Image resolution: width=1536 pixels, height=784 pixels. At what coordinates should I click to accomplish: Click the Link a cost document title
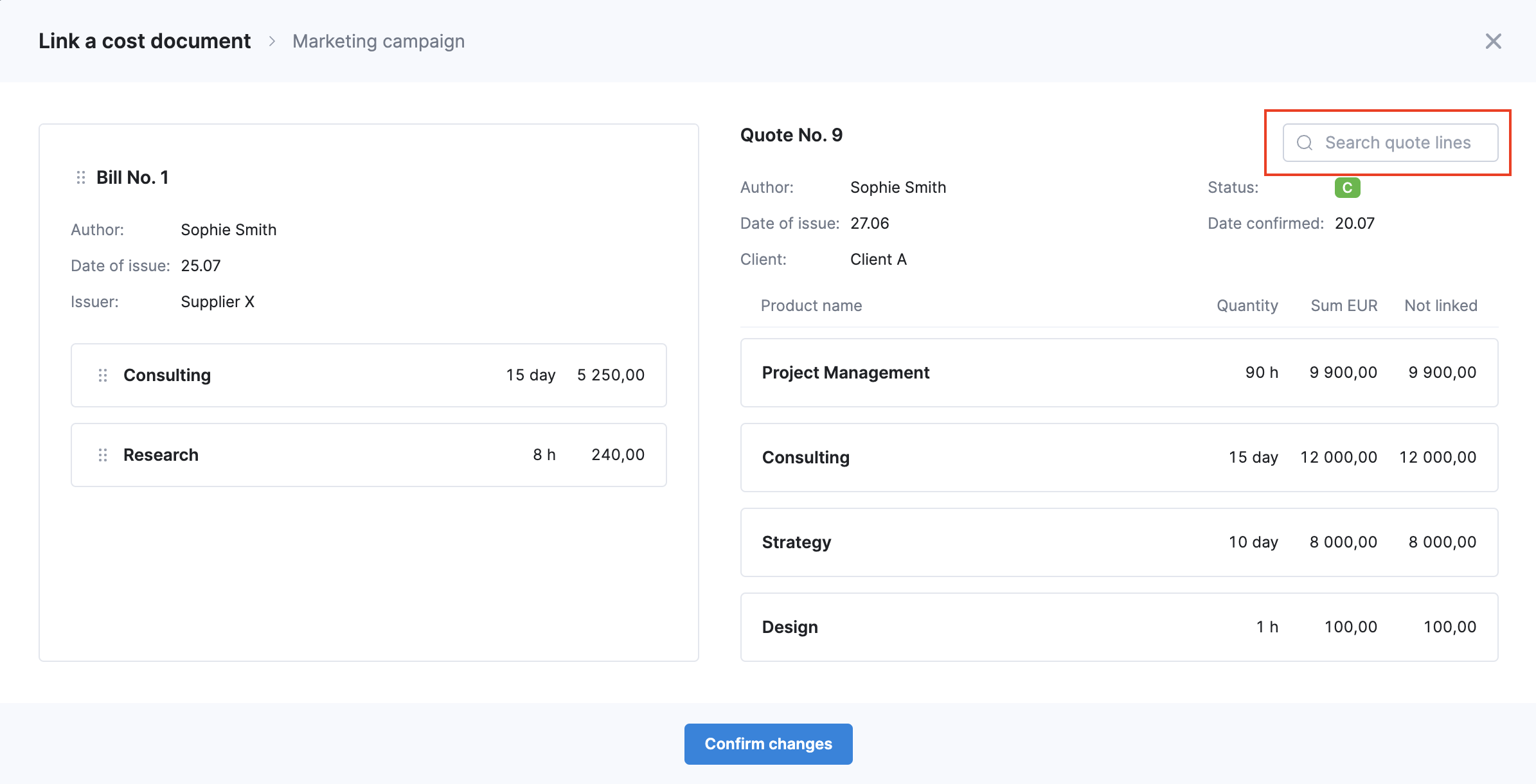coord(145,41)
